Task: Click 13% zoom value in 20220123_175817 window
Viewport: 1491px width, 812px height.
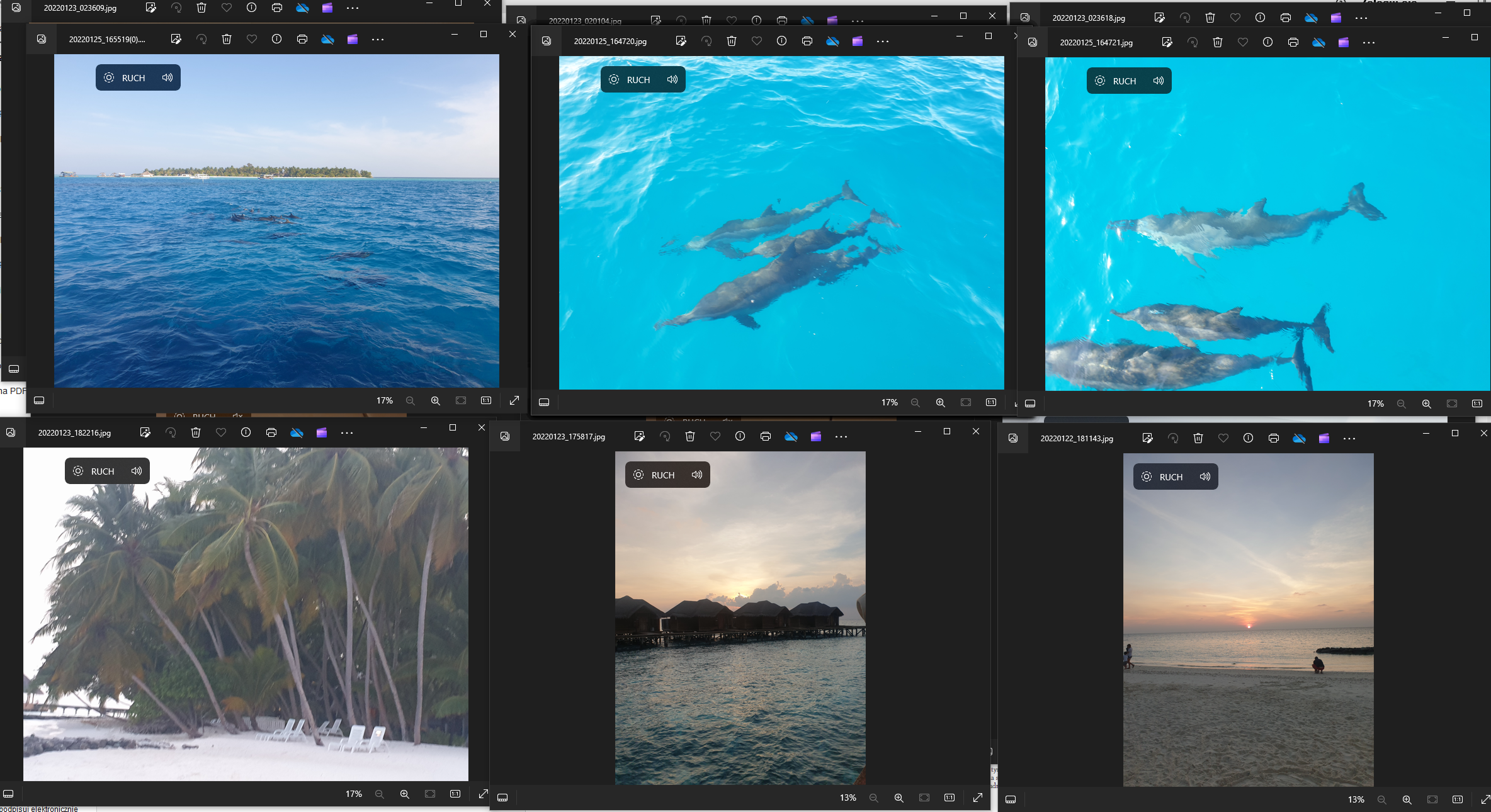Action: (848, 798)
